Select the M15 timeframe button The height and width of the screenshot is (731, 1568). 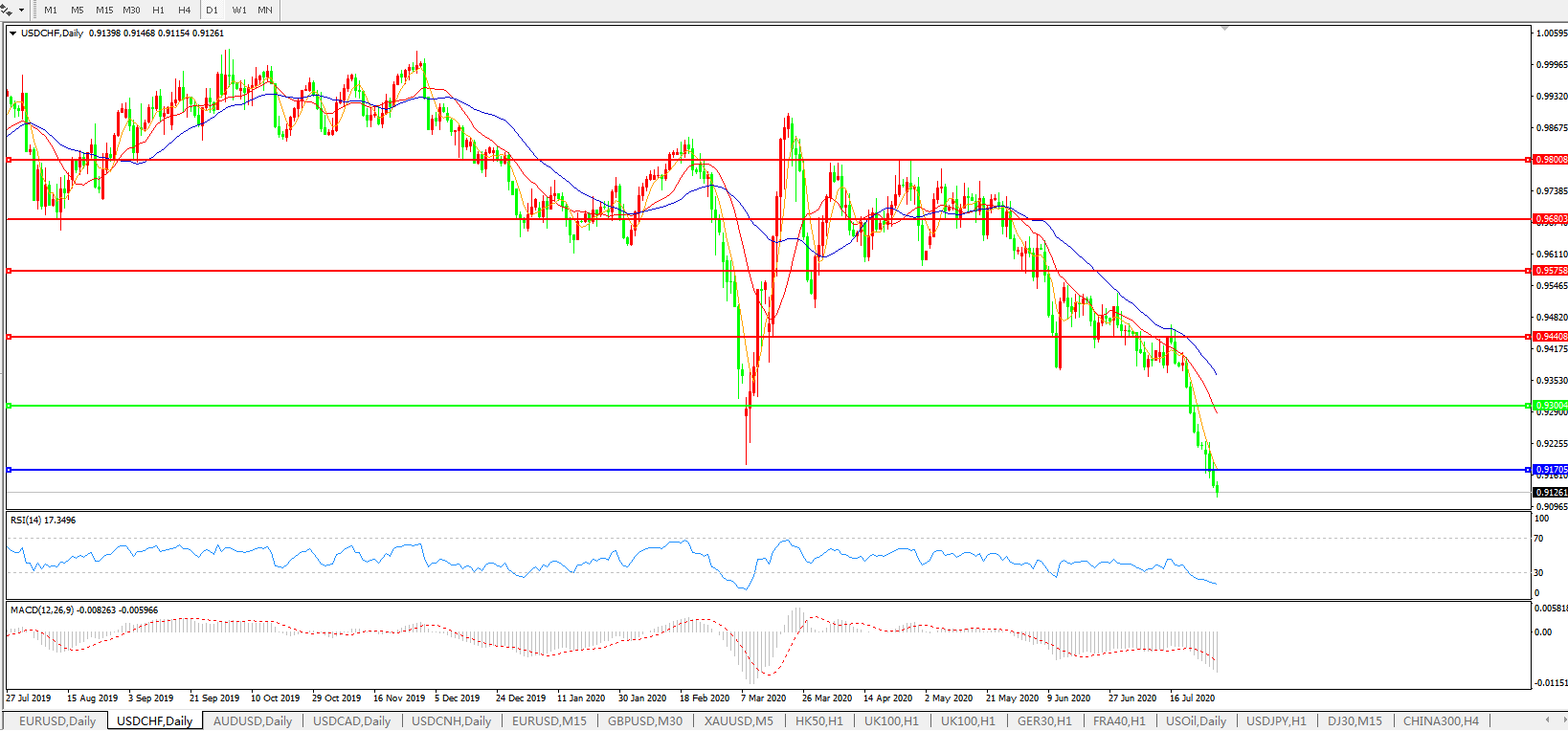[104, 10]
